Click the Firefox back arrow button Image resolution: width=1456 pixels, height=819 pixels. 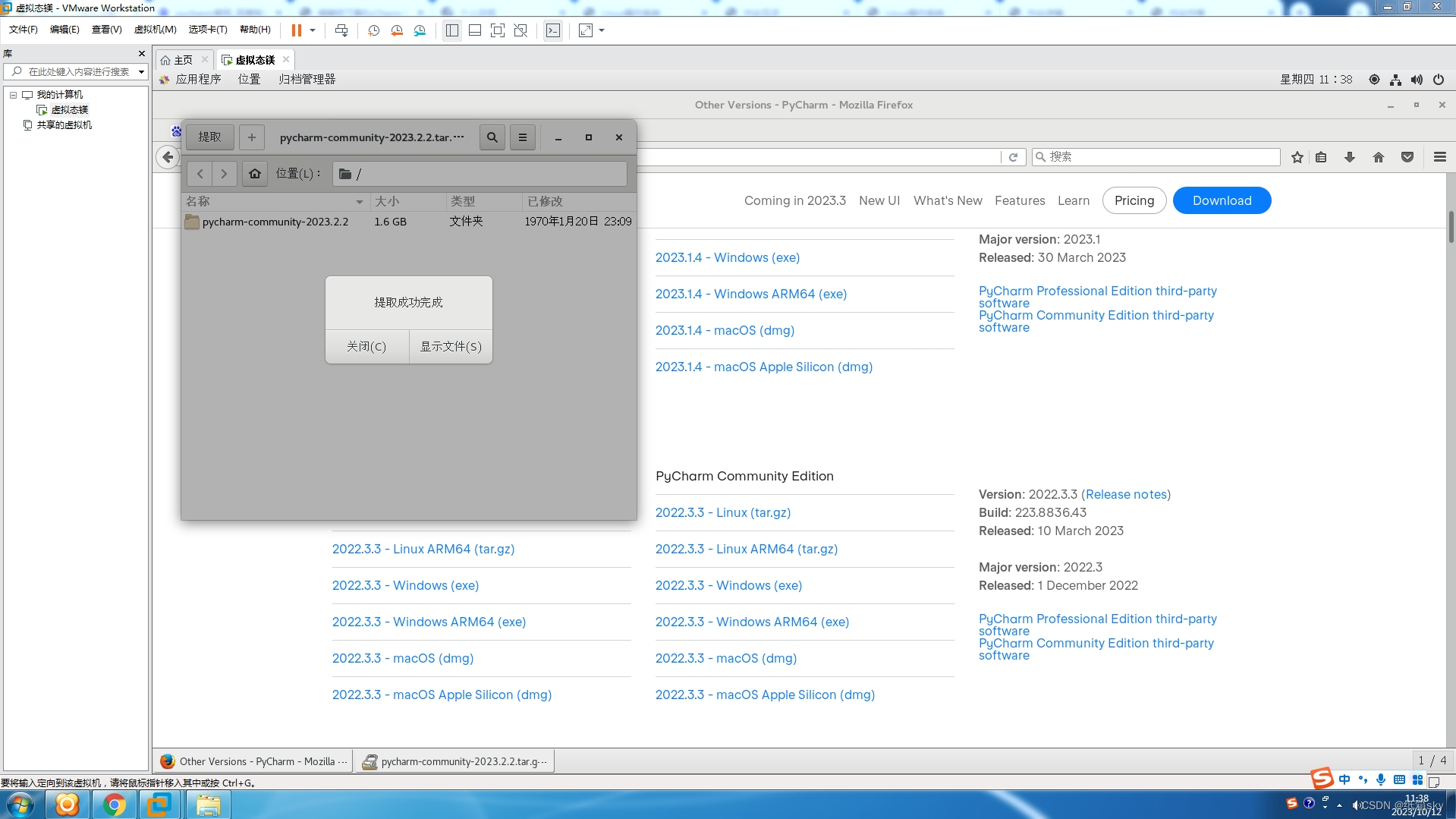tap(168, 157)
